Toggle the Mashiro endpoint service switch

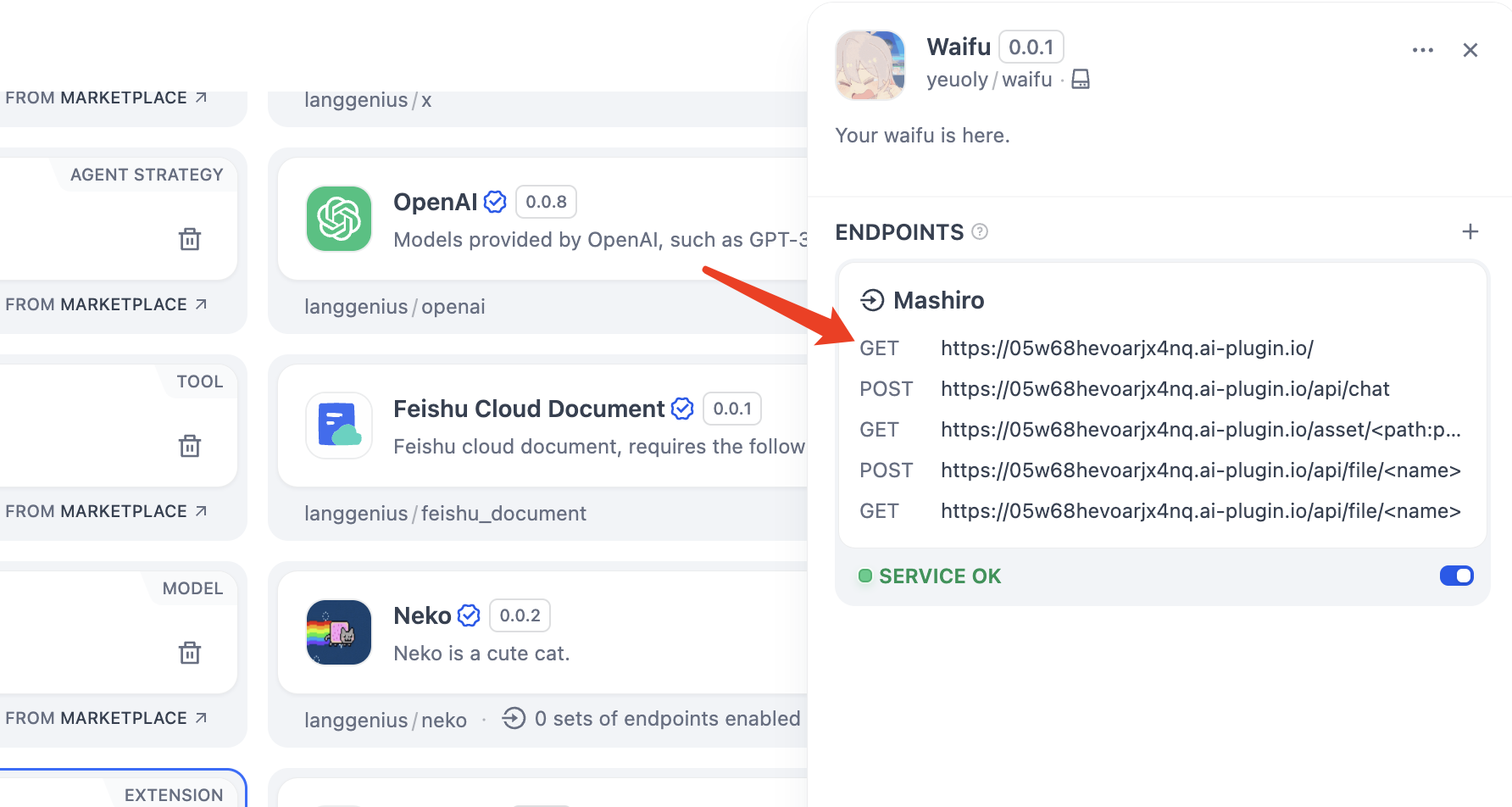point(1456,576)
